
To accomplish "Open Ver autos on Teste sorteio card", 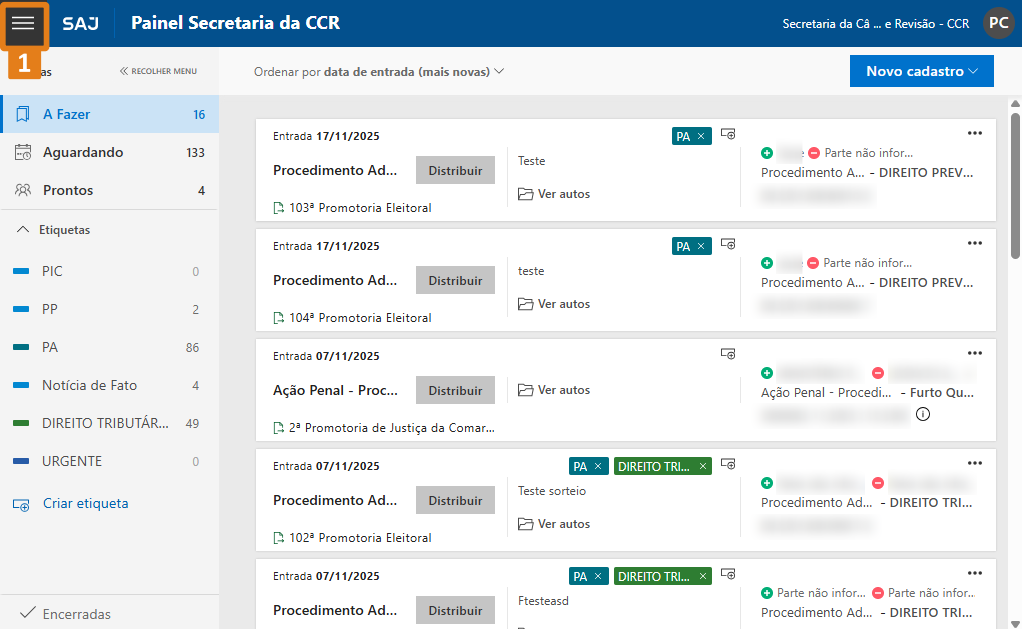I will pos(554,524).
